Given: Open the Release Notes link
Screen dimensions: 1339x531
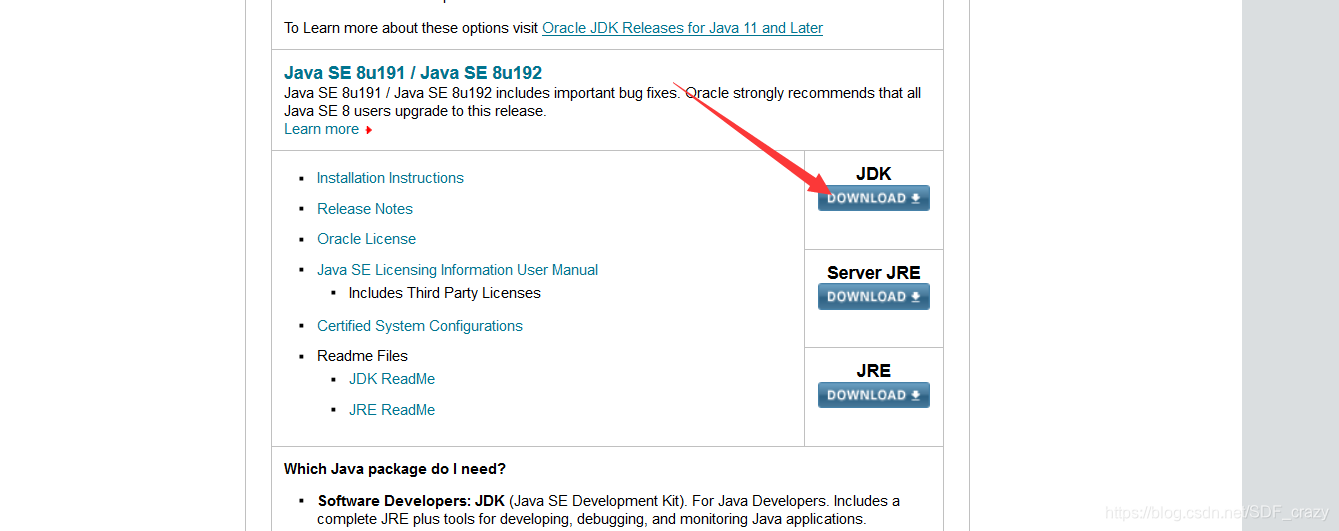Looking at the screenshot, I should point(365,209).
